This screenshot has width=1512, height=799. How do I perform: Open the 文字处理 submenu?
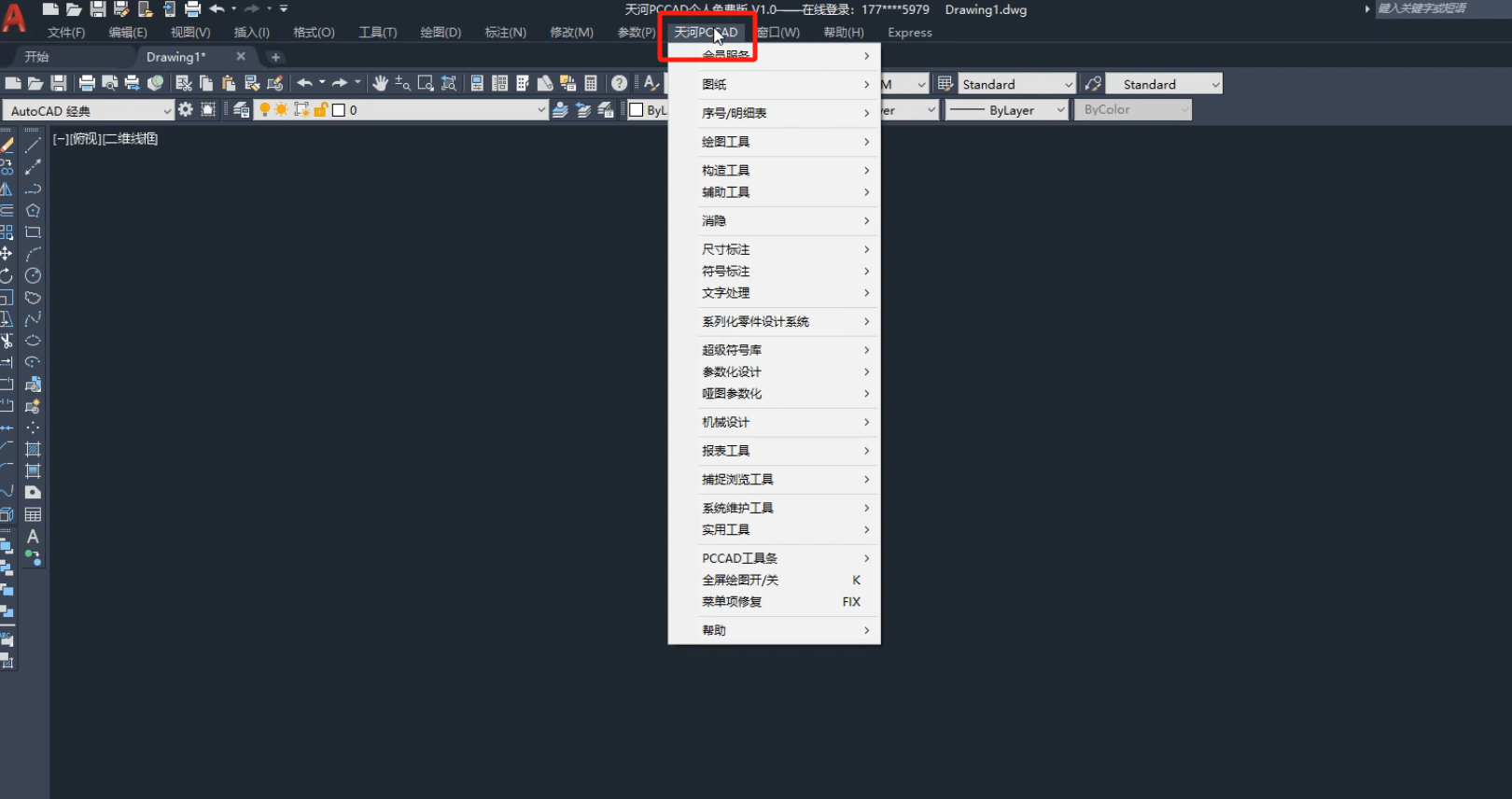[775, 292]
